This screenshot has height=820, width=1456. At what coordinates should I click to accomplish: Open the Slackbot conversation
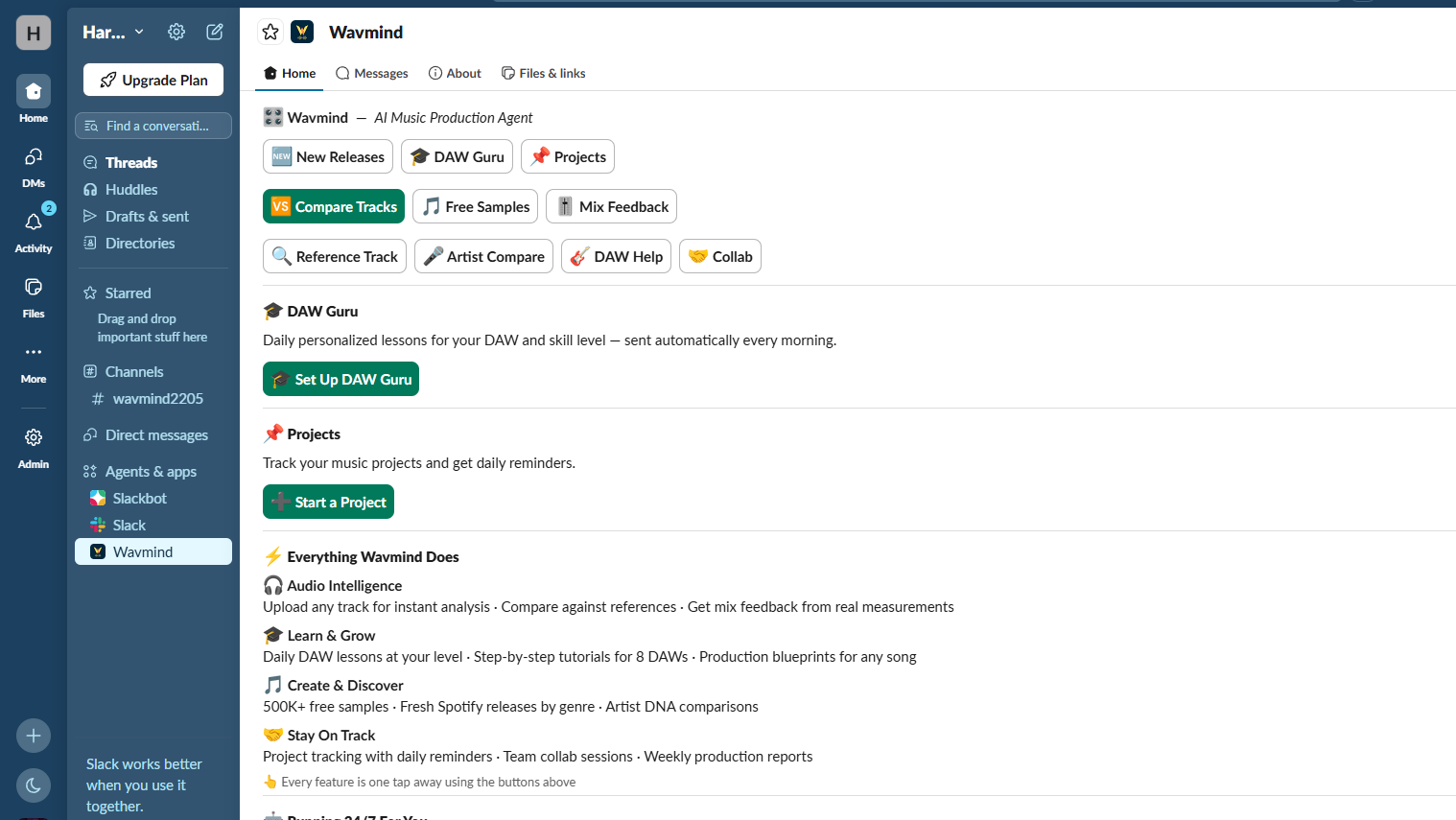click(x=153, y=499)
